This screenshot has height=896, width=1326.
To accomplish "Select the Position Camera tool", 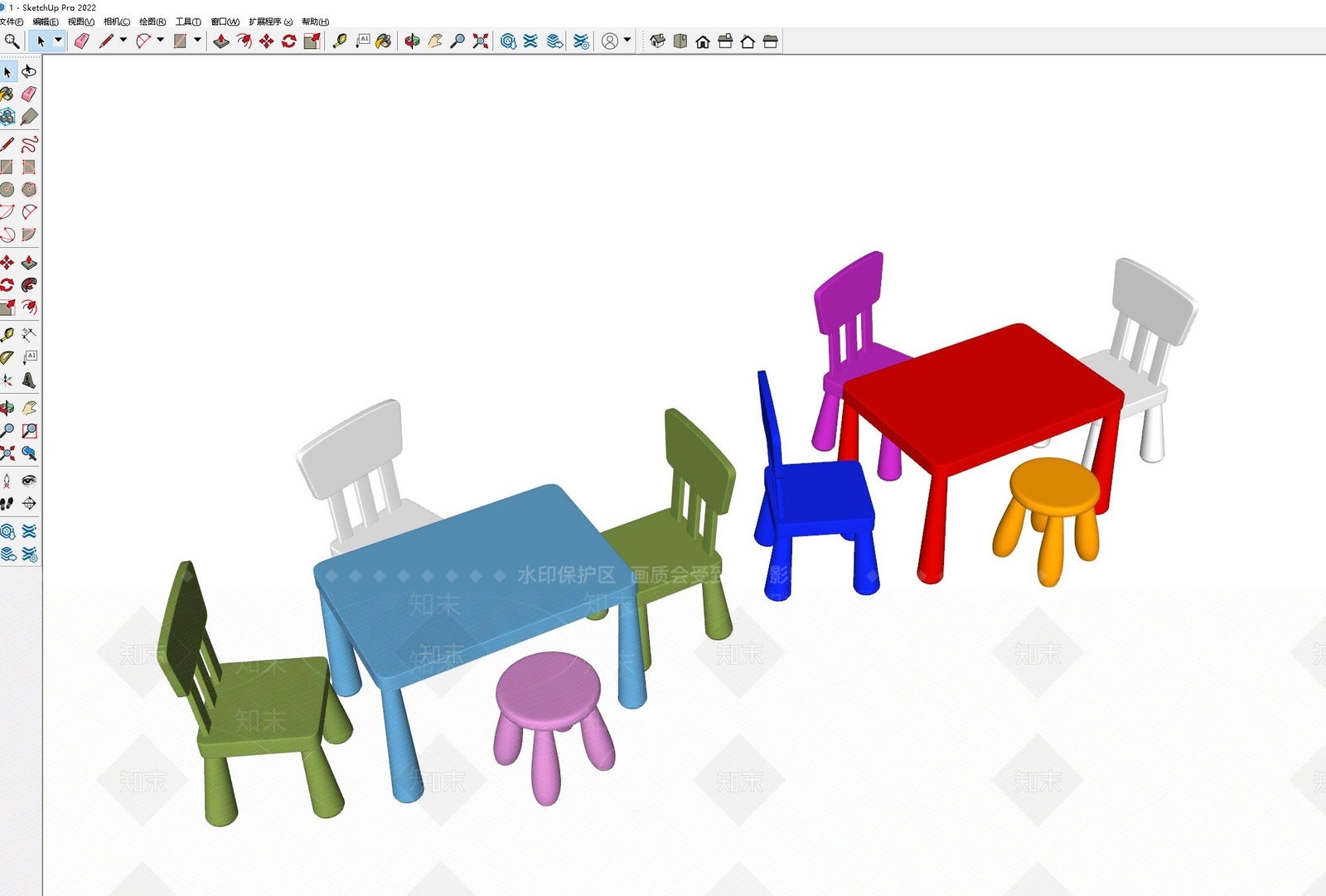I will tap(7, 481).
